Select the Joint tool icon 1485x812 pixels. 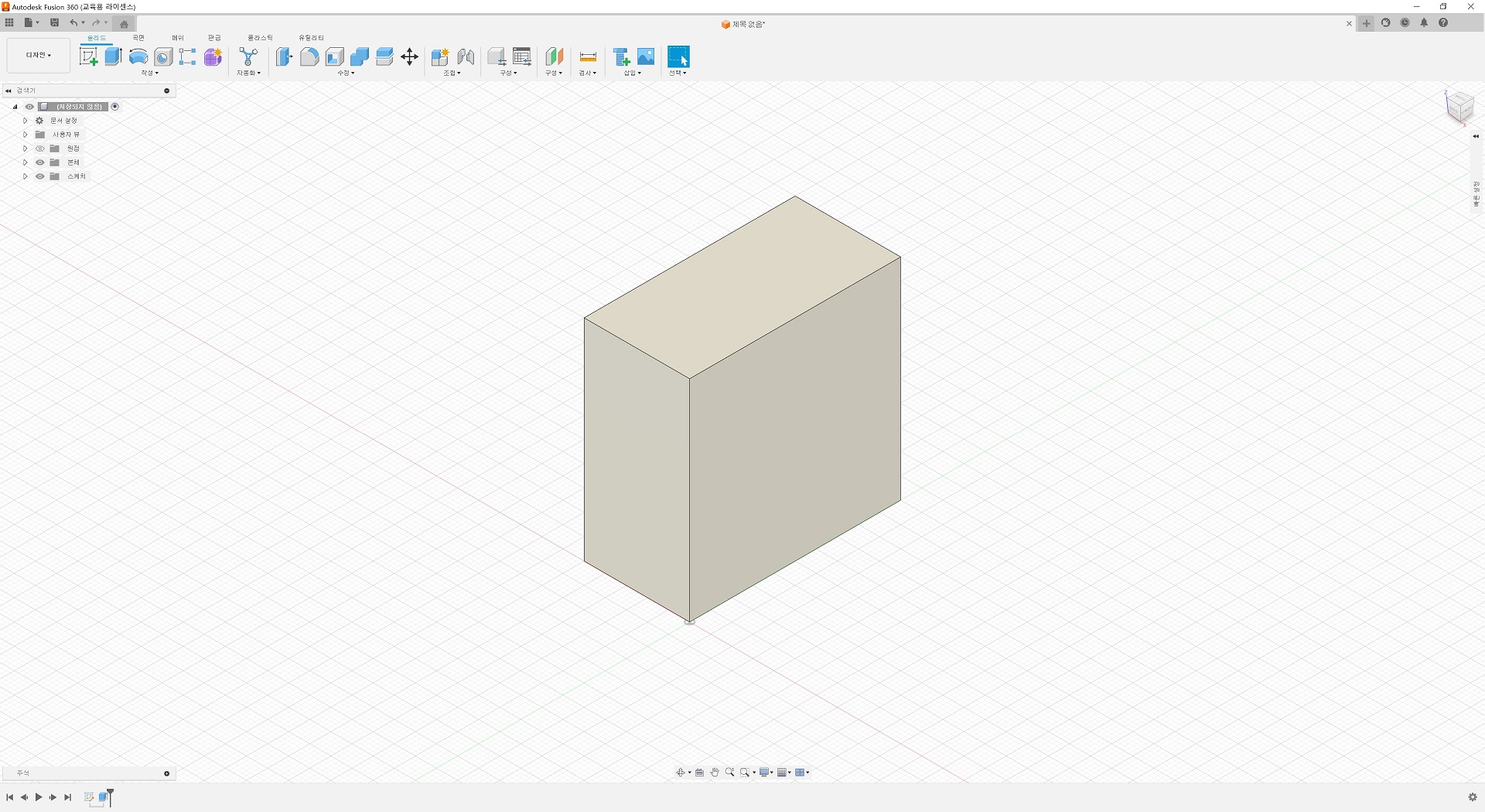coord(466,56)
